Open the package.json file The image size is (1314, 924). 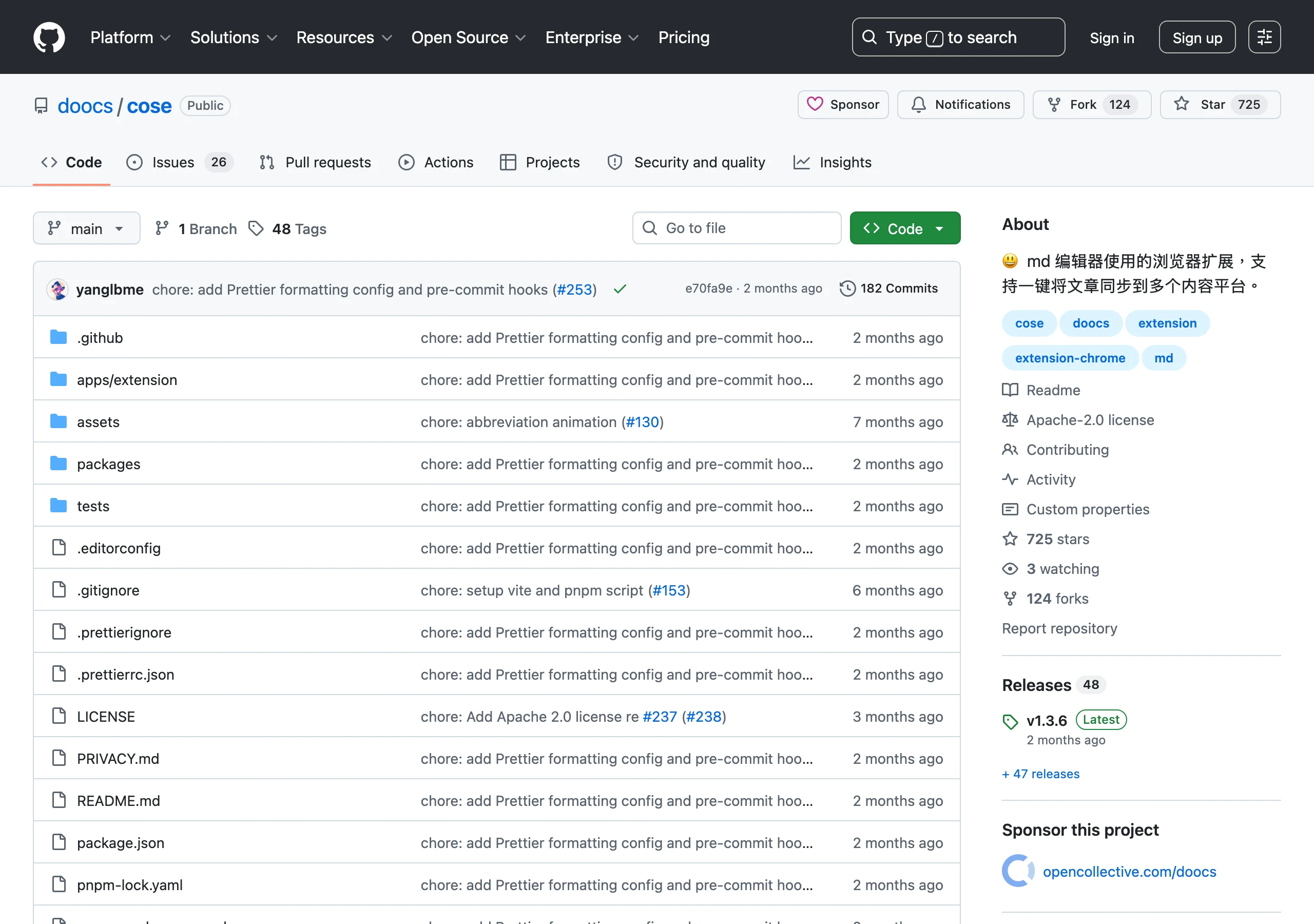click(x=121, y=843)
